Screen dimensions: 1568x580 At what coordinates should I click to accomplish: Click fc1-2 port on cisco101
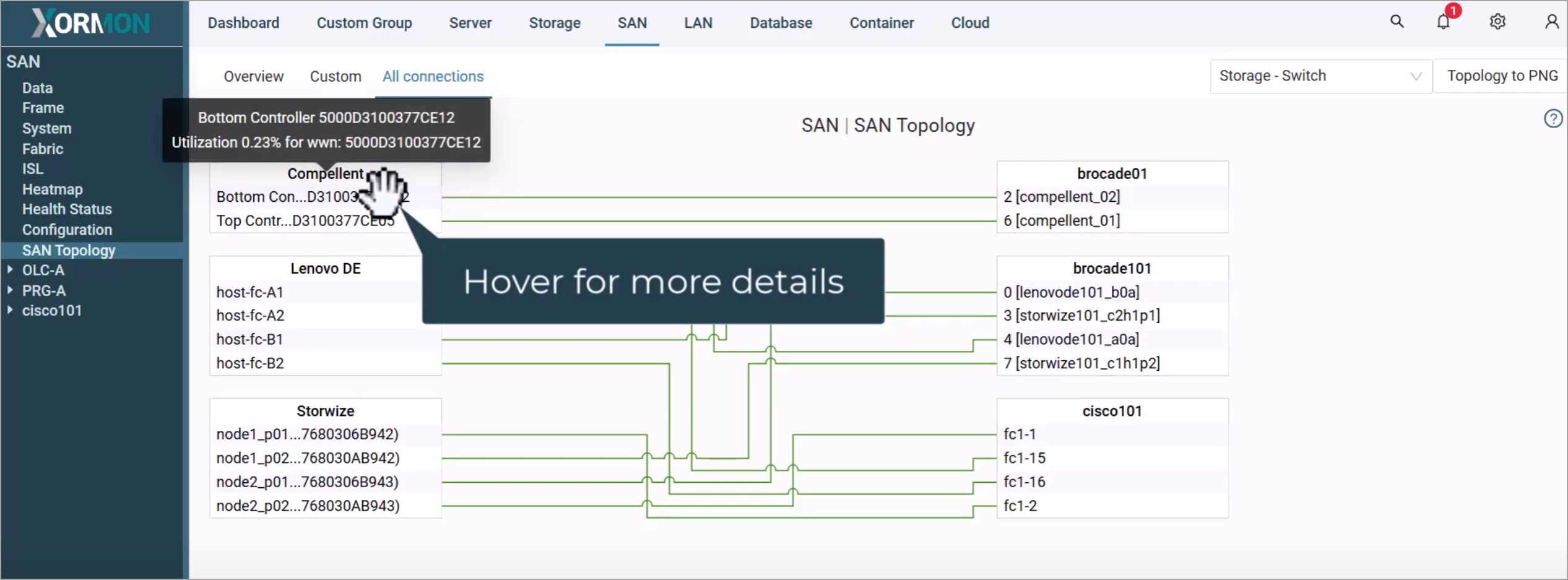[1020, 506]
